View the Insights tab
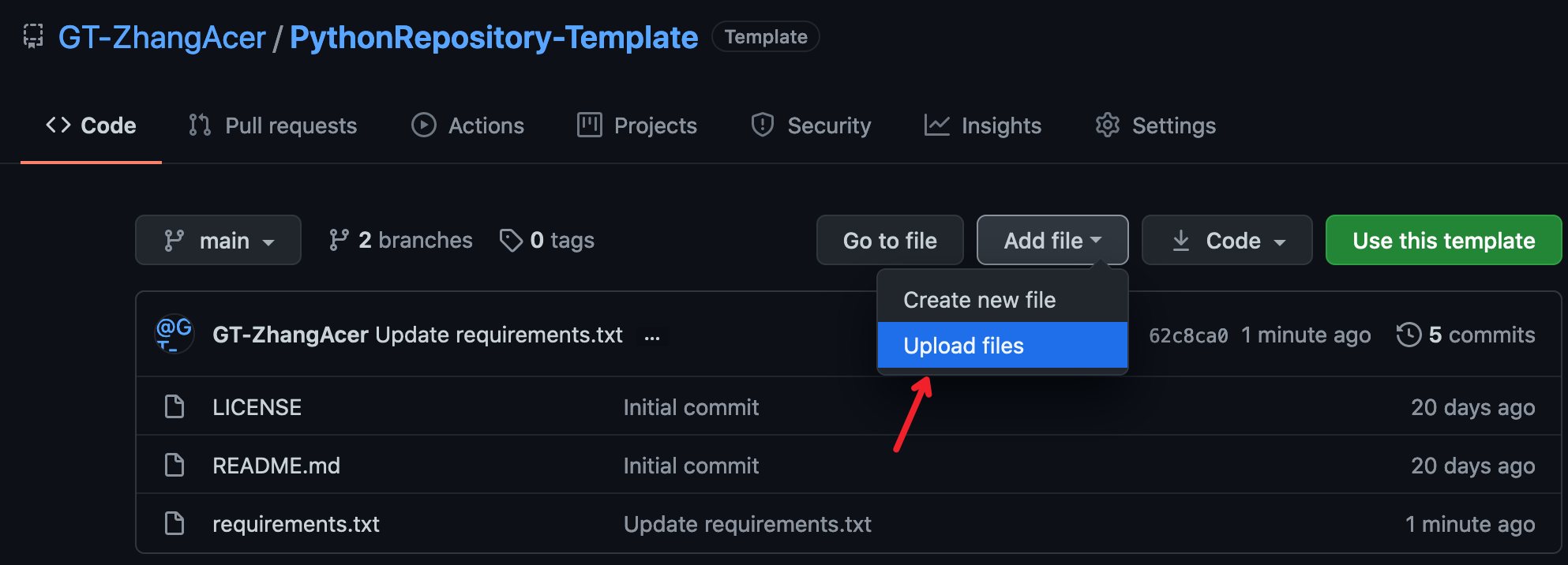 (982, 125)
